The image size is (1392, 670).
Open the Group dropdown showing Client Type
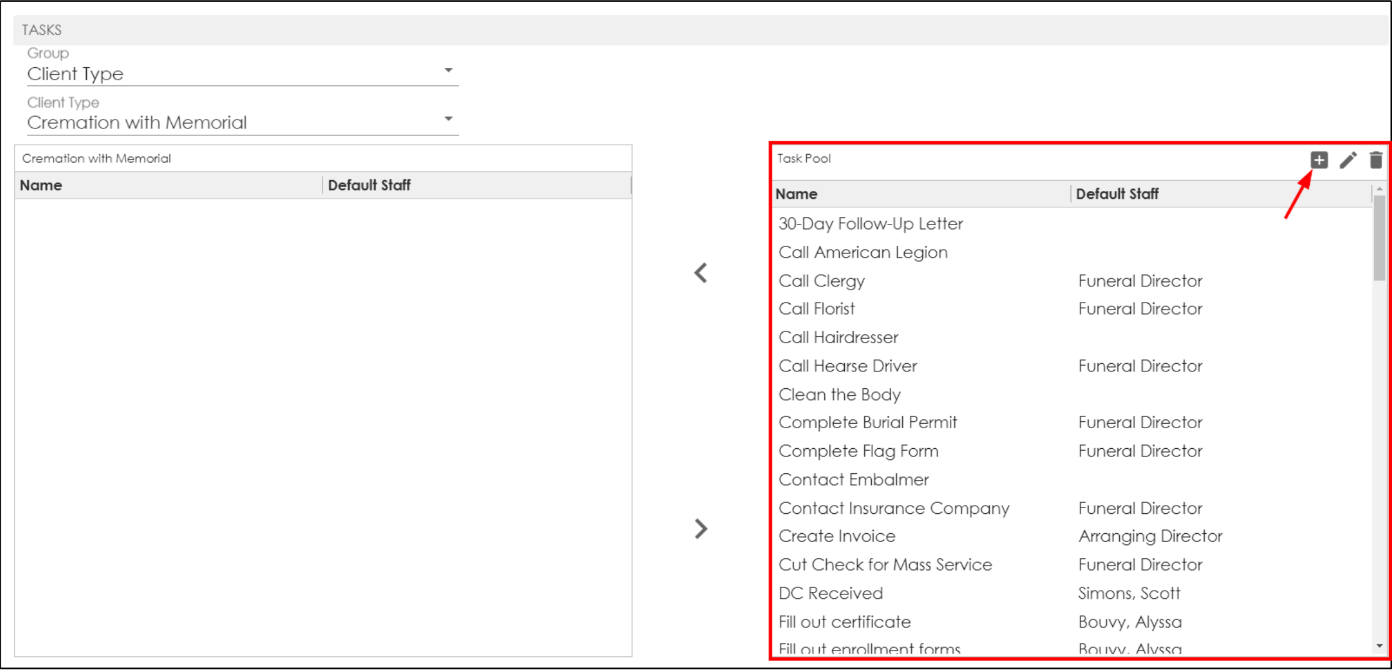click(x=242, y=73)
